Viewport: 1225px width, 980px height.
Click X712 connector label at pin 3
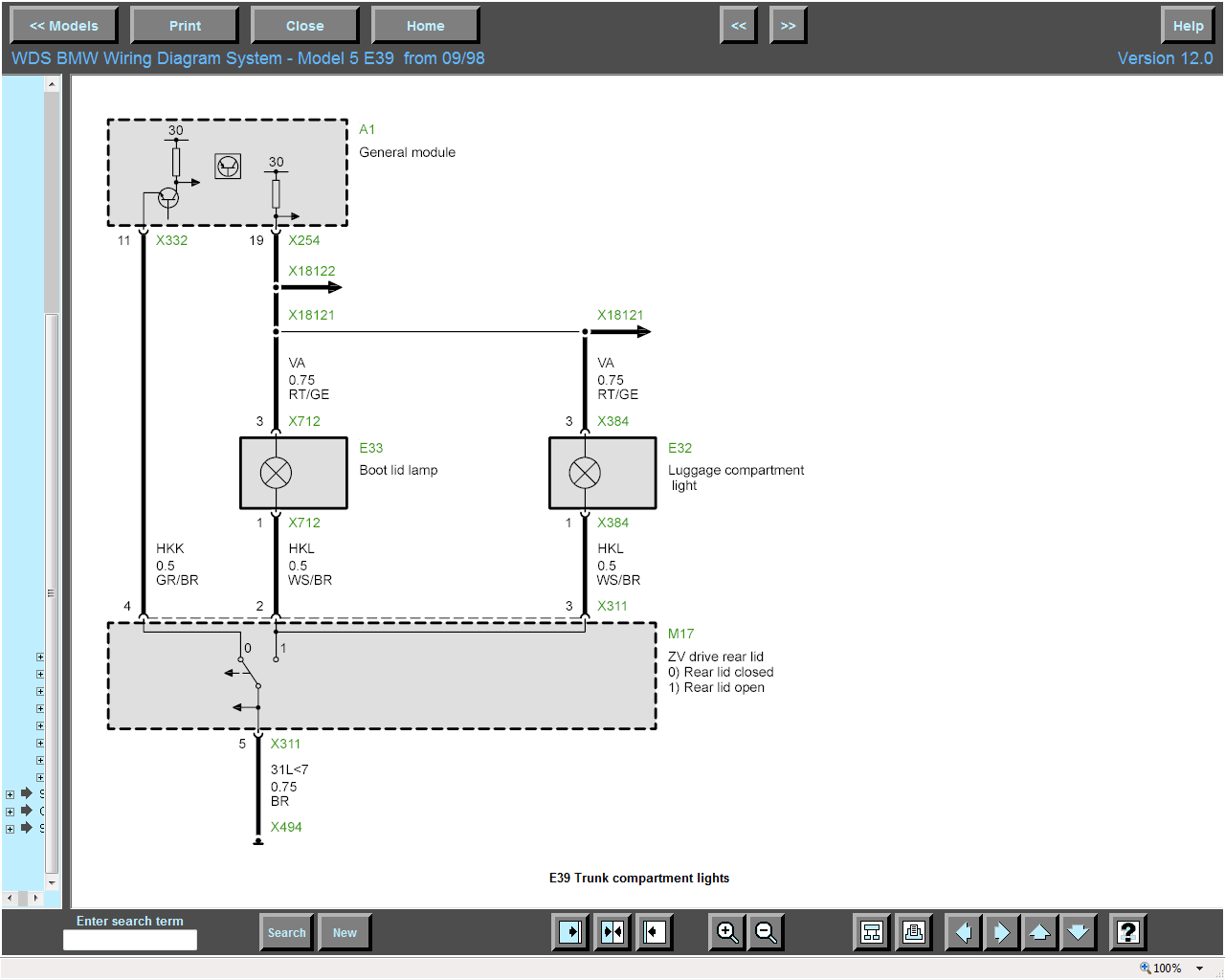click(304, 421)
